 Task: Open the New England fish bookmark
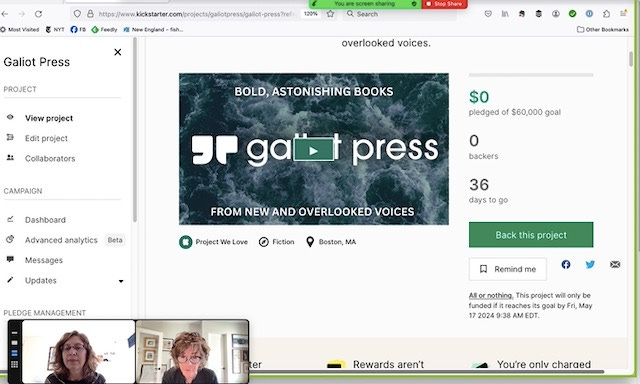(153, 29)
